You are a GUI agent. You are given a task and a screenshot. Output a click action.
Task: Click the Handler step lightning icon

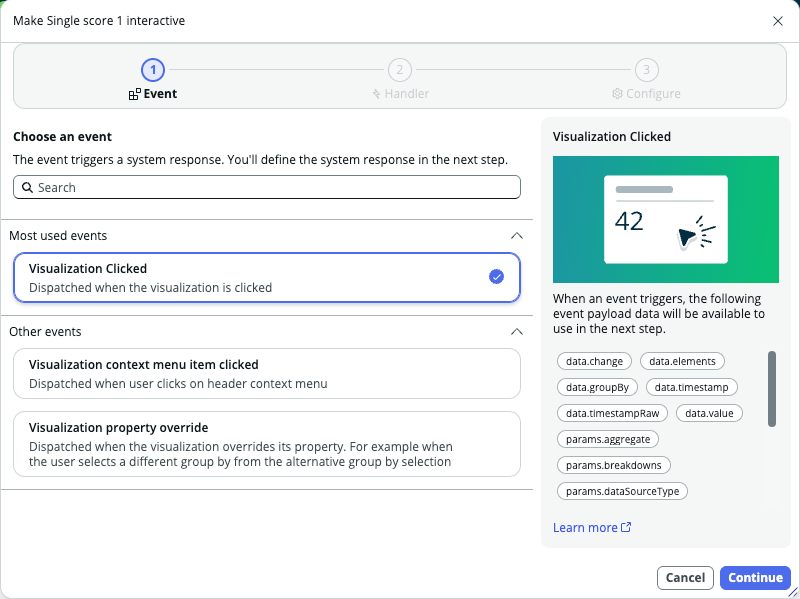377,94
